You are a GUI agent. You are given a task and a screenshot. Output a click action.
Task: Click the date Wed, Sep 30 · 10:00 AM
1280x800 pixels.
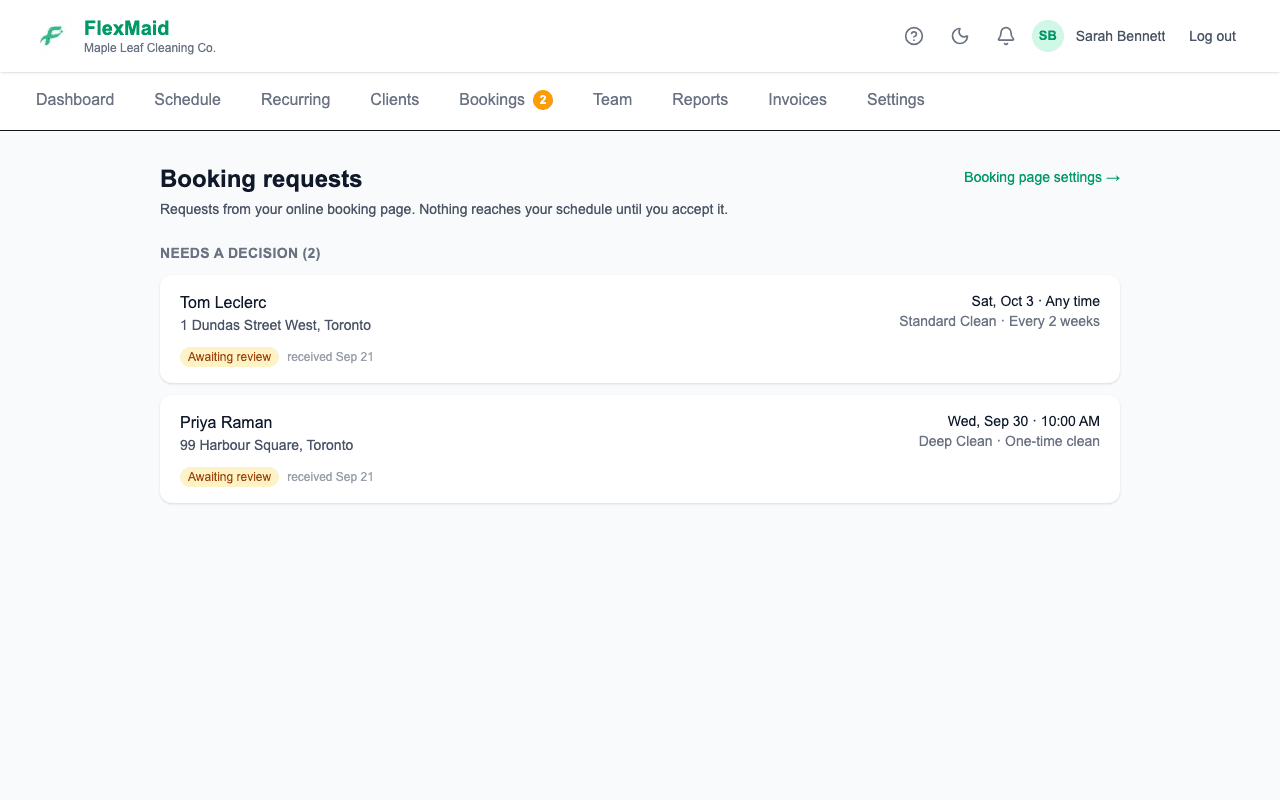[x=1023, y=421]
